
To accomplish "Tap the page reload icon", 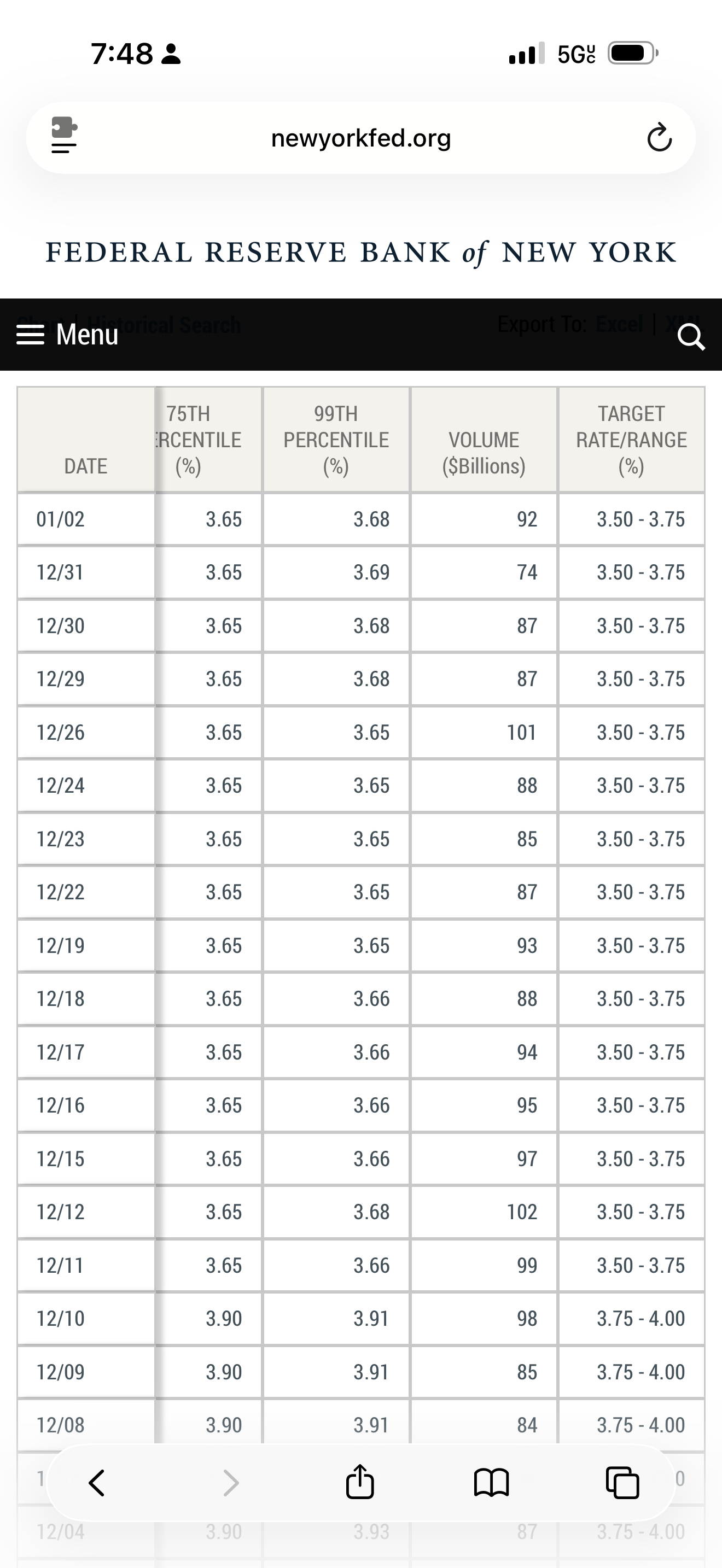I will (x=659, y=138).
